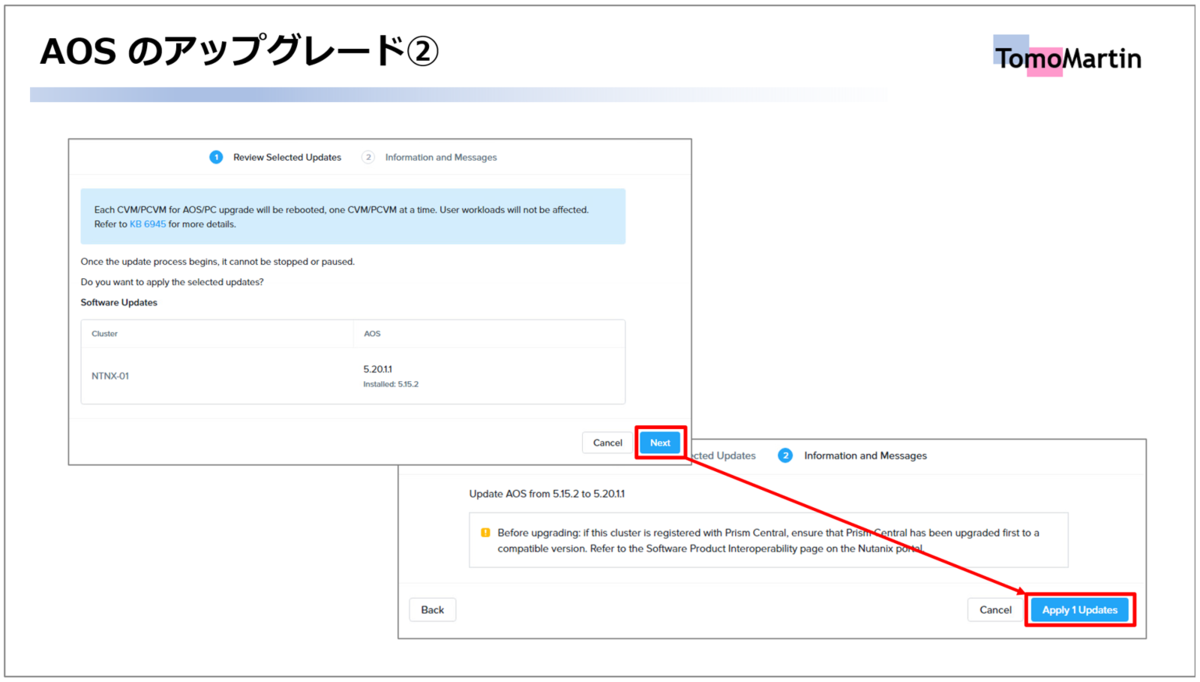This screenshot has width=1200, height=682.
Task: Click the step 1 circle icon
Action: pyautogui.click(x=216, y=157)
